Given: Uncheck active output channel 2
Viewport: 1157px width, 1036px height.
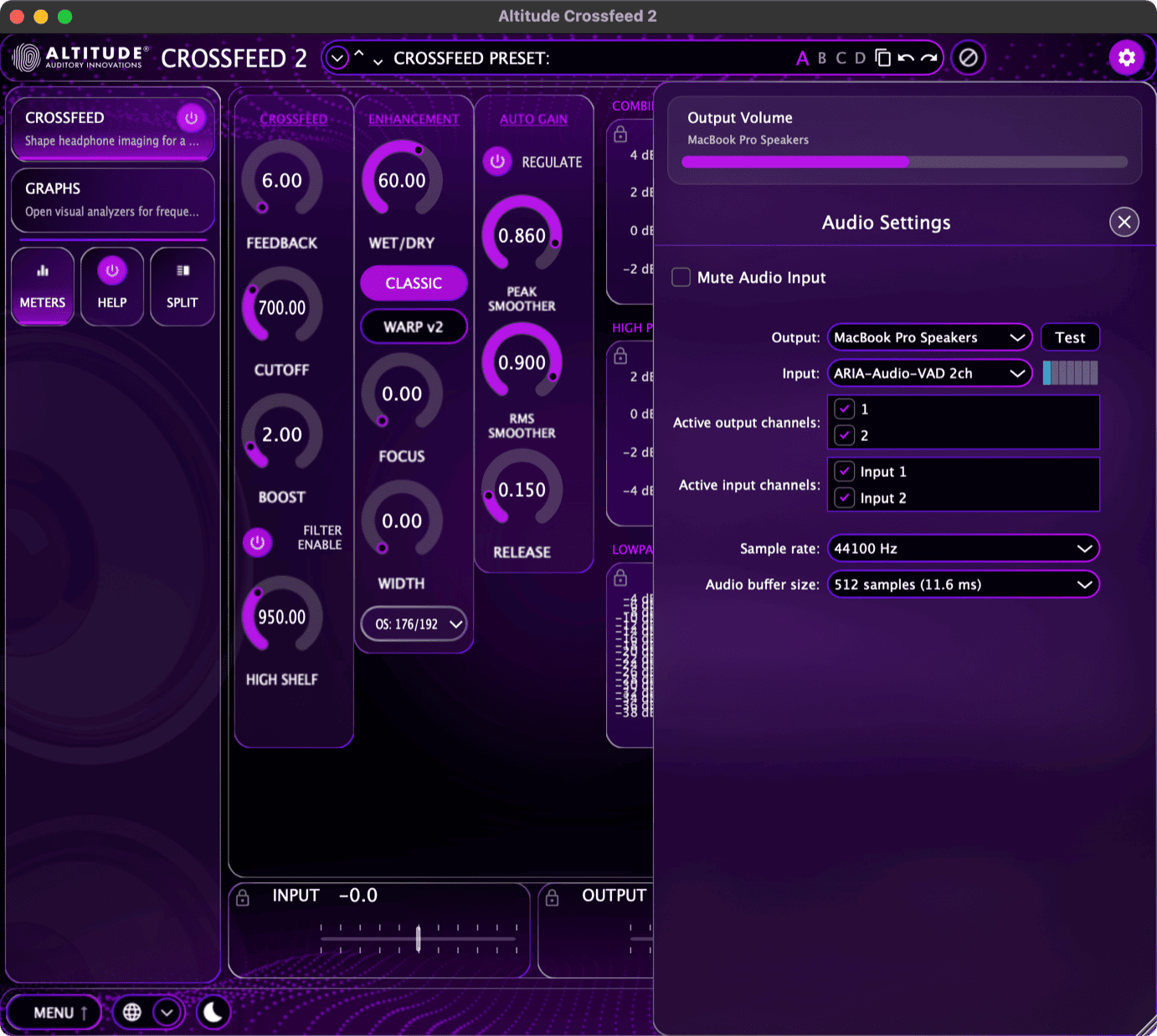Looking at the screenshot, I should [845, 435].
